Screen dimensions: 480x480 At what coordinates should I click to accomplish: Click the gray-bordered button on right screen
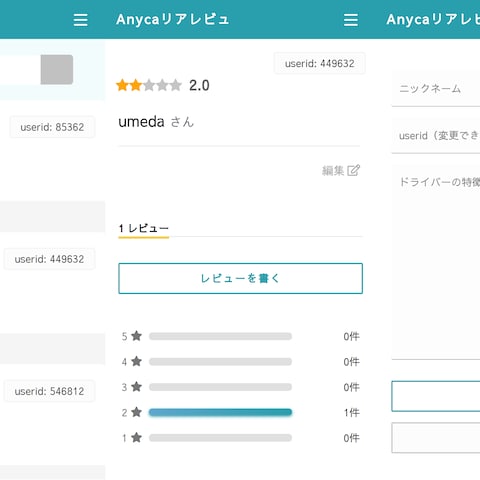(x=436, y=438)
